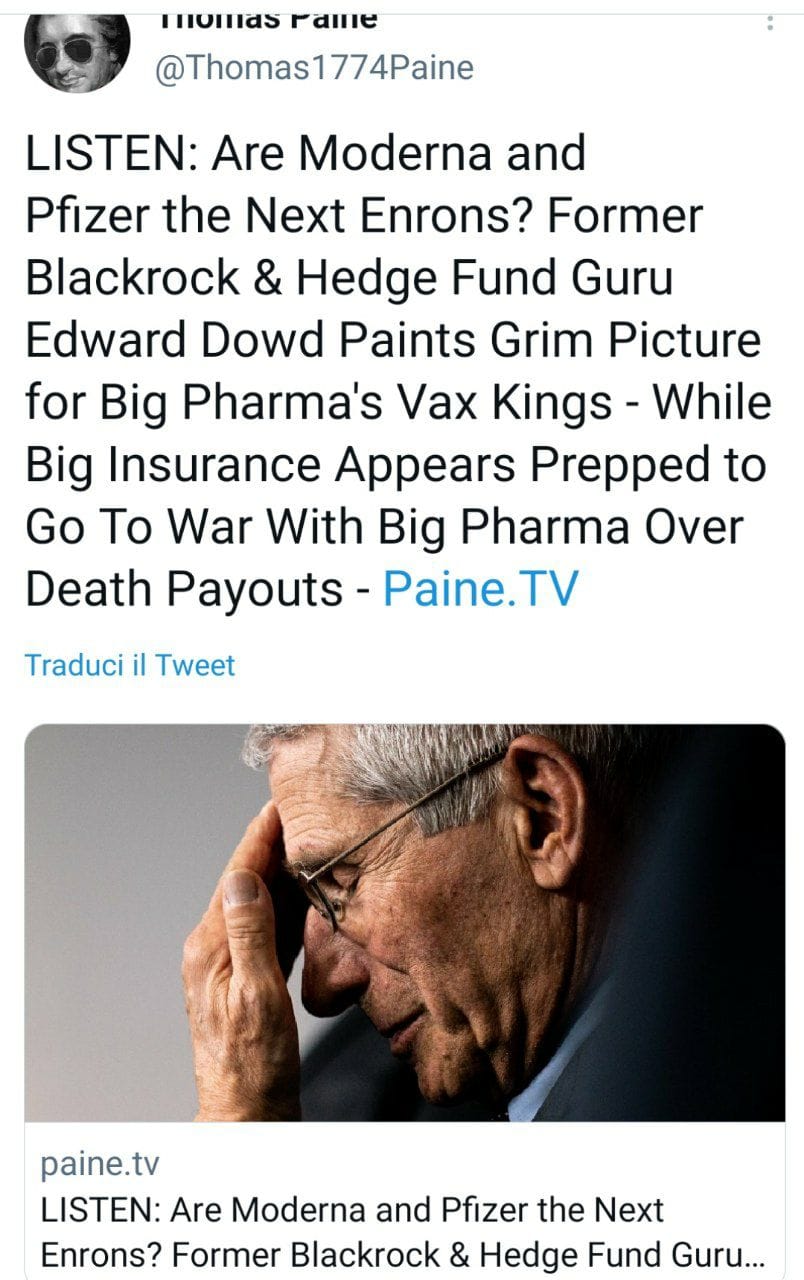
Task: Tap the Thomas Paine profile avatar
Action: tap(77, 50)
